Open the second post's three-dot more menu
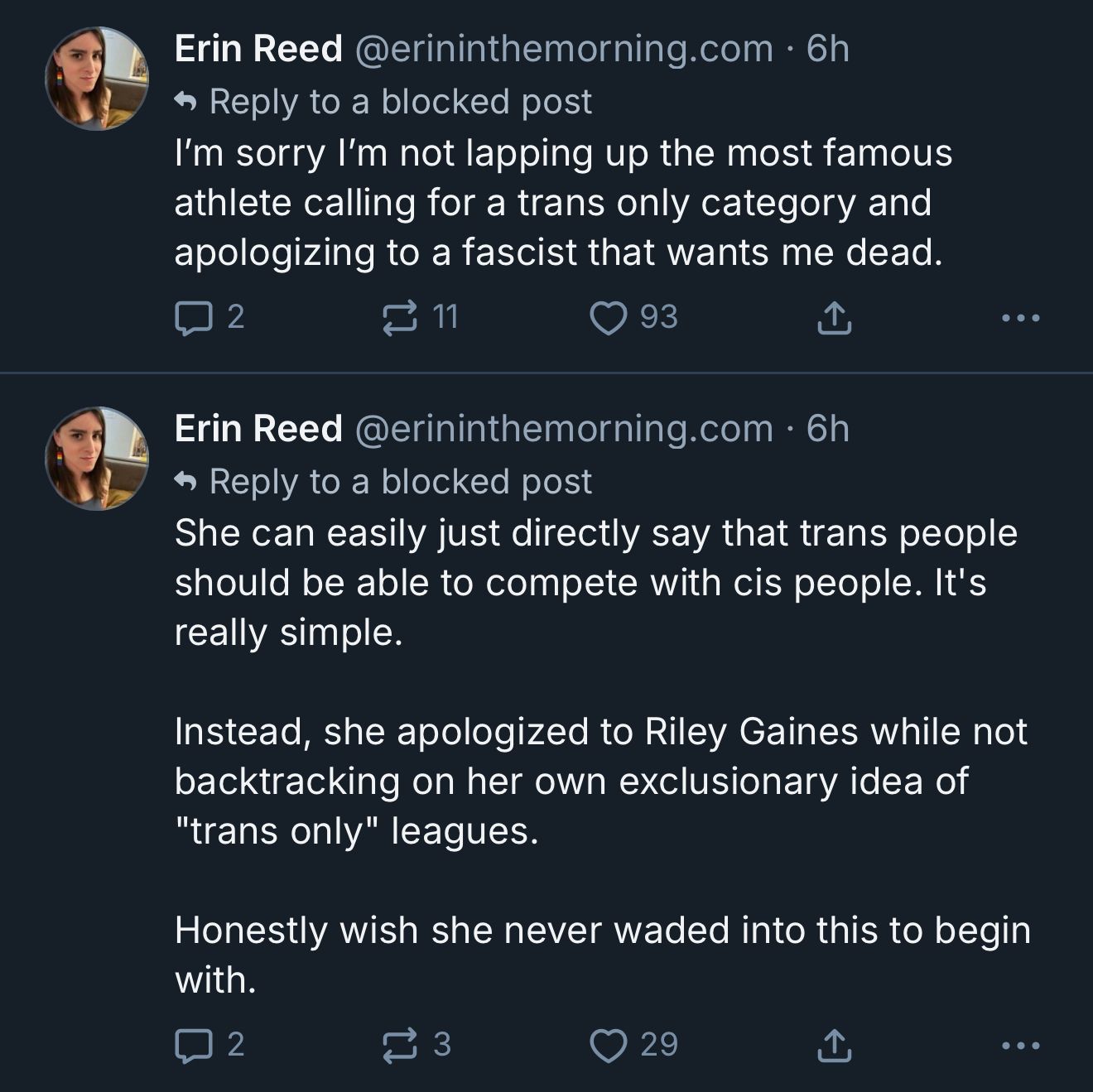Screen dimensions: 1093x1092 (1020, 1045)
